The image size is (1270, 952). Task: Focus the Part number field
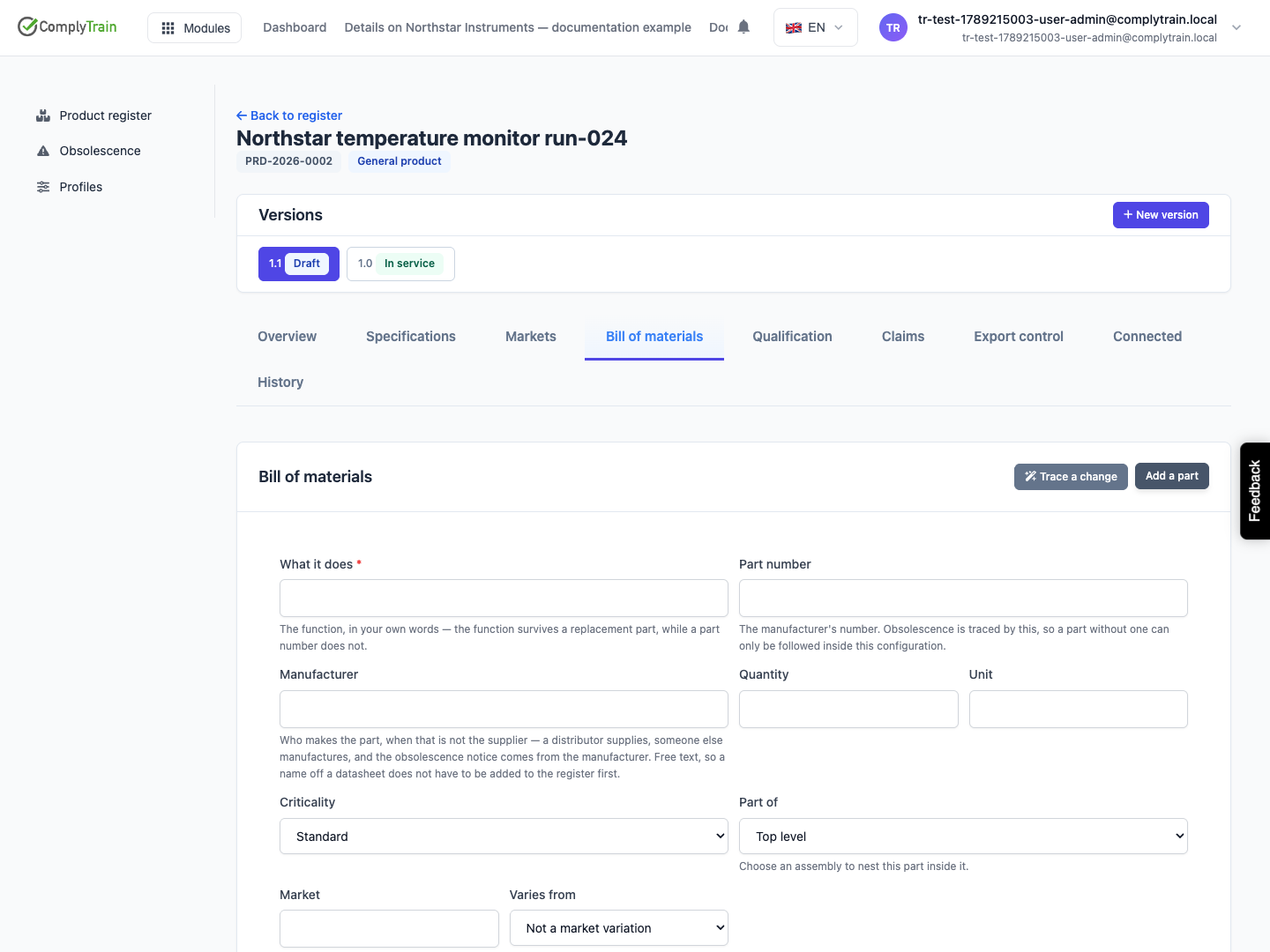pos(963,599)
